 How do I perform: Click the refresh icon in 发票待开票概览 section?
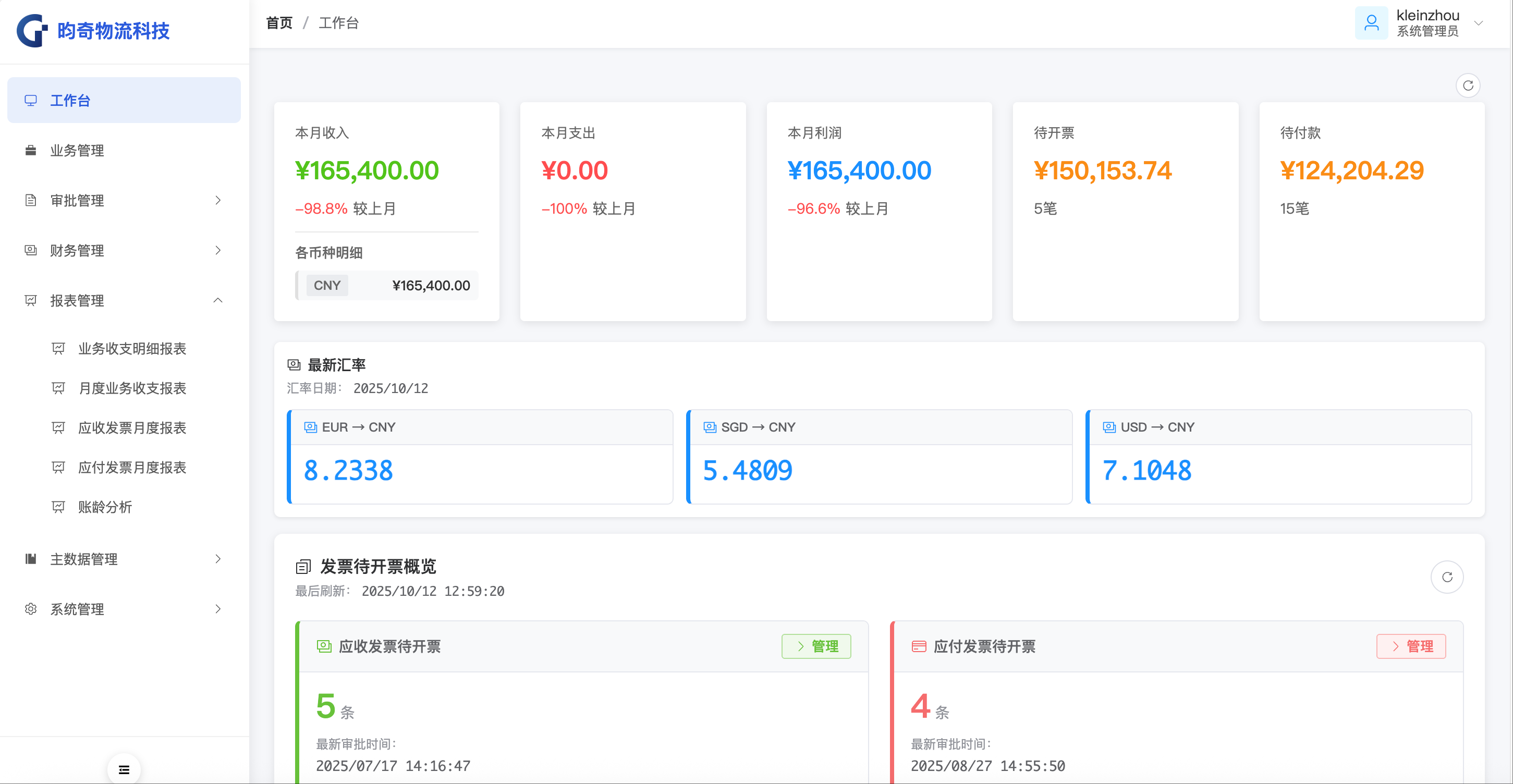[1448, 577]
